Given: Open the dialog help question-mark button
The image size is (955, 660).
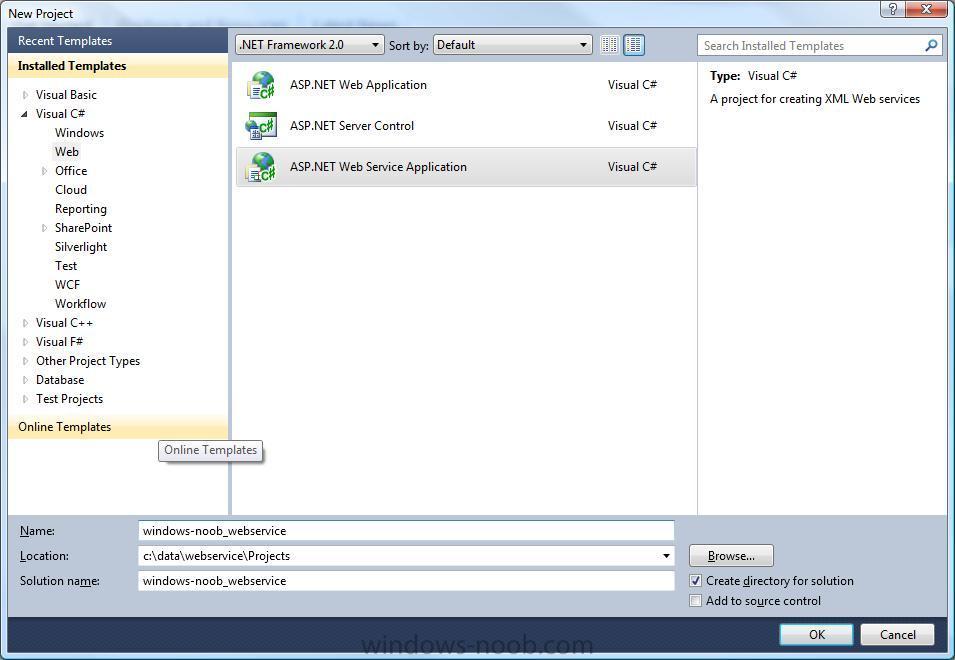Looking at the screenshot, I should pos(892,9).
